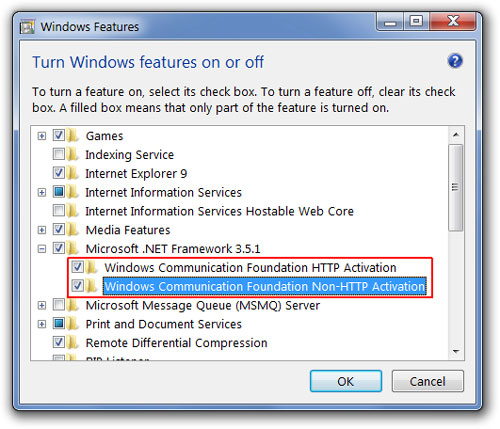The width and height of the screenshot is (500, 429).
Task: Click the Windows Features title bar icon
Action: (27, 27)
